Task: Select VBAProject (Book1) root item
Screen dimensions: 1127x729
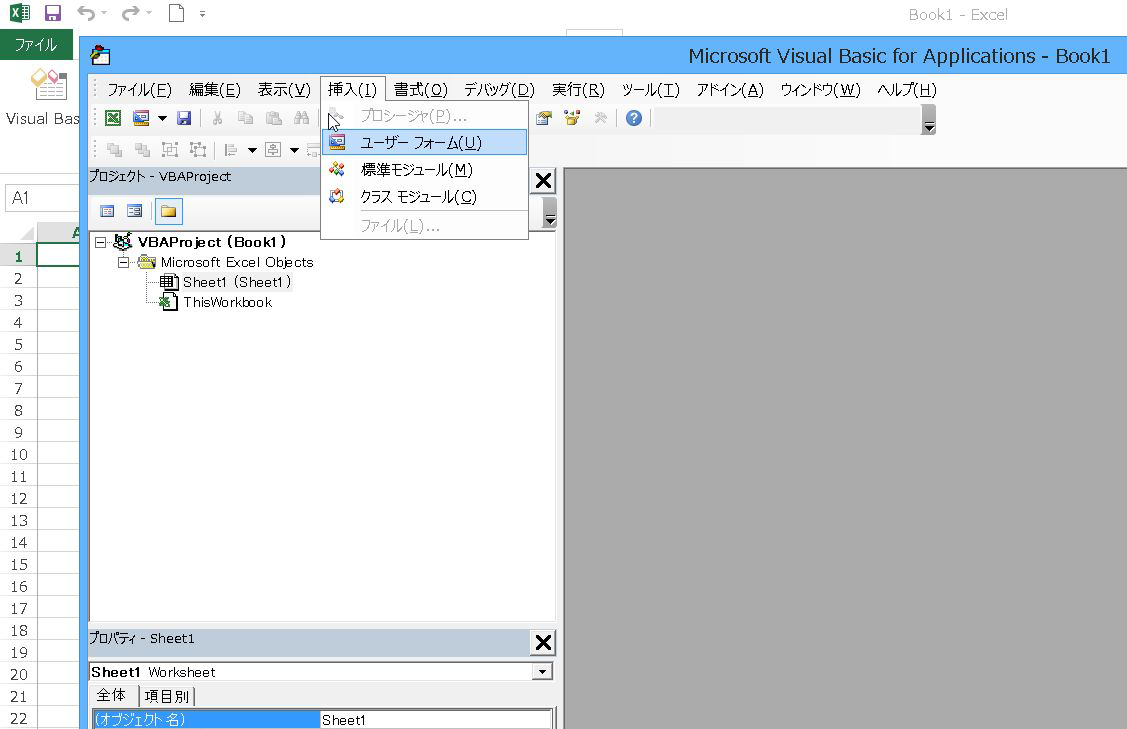Action: coord(211,242)
